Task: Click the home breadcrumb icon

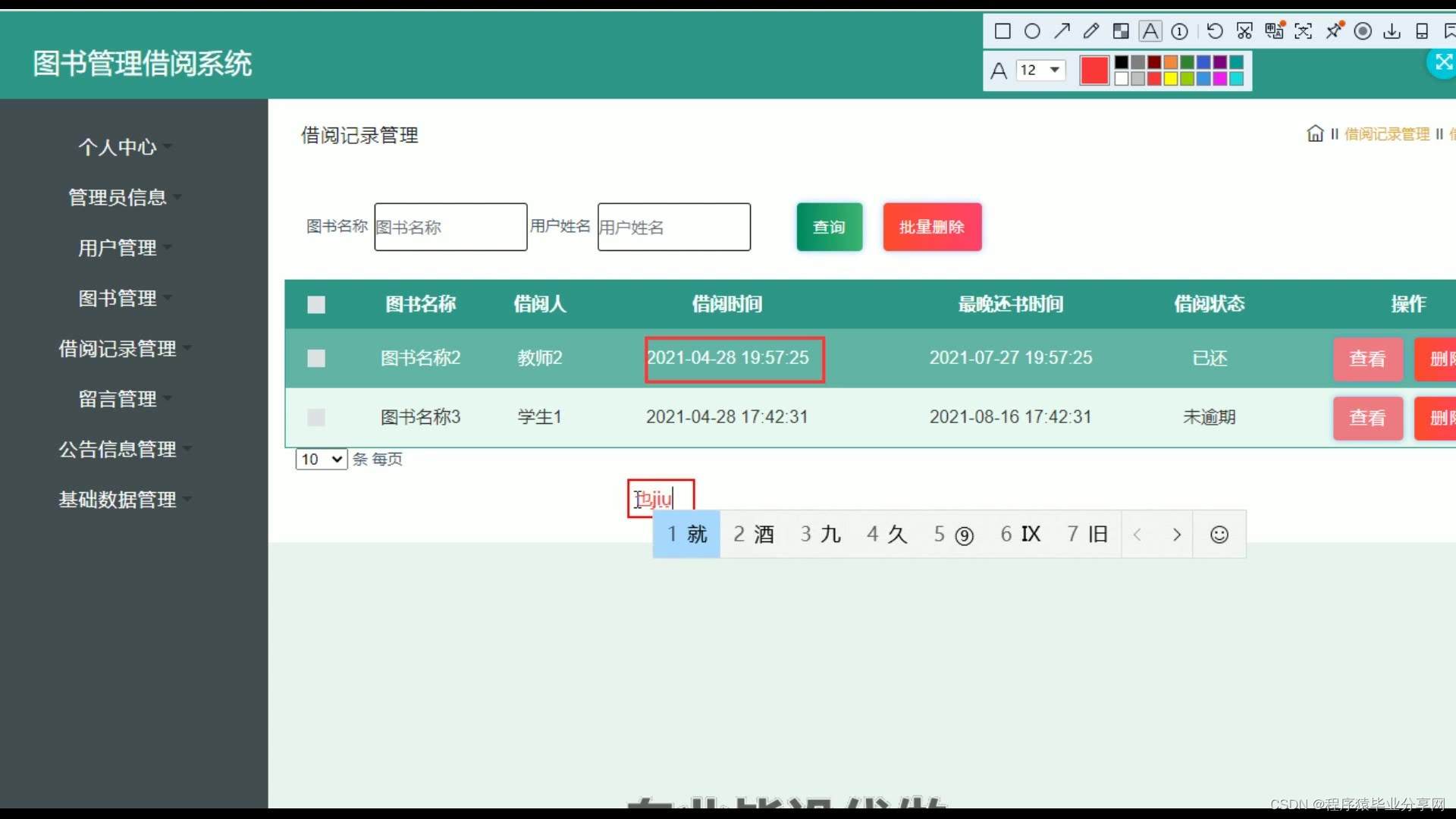Action: coord(1315,134)
